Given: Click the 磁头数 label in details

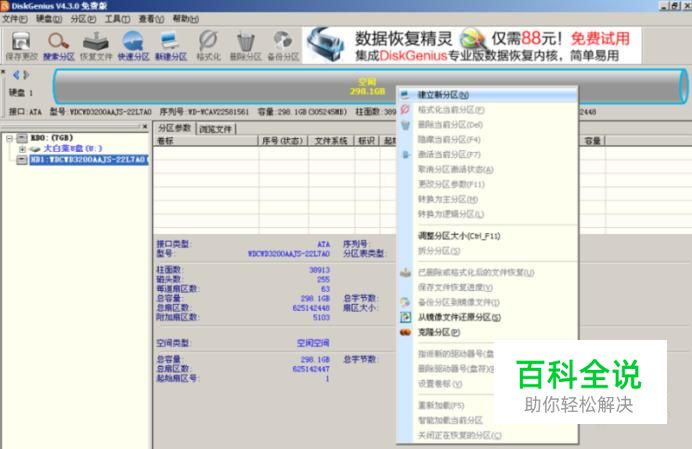Looking at the screenshot, I should [x=170, y=279].
